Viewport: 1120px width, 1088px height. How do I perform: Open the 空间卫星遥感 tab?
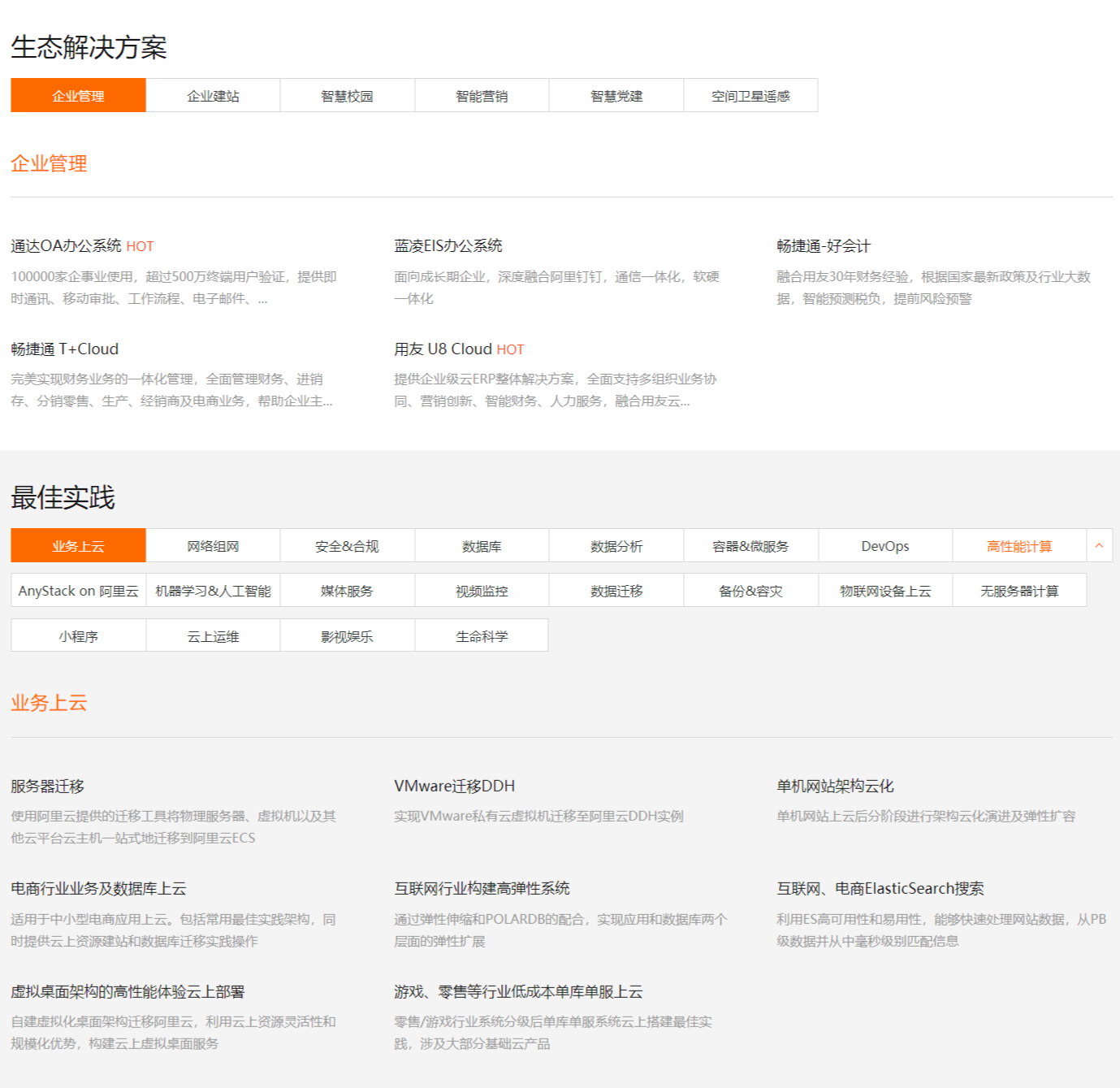[x=750, y=96]
